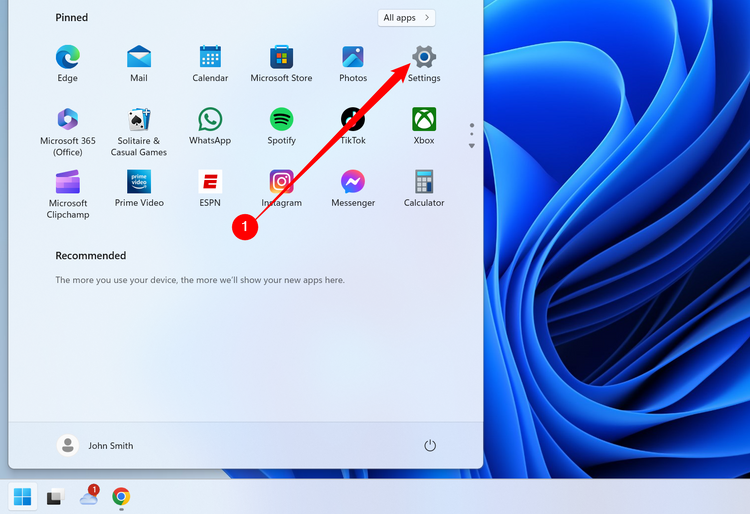Viewport: 750px width, 514px height.
Task: Open Messenger
Action: pyautogui.click(x=353, y=188)
